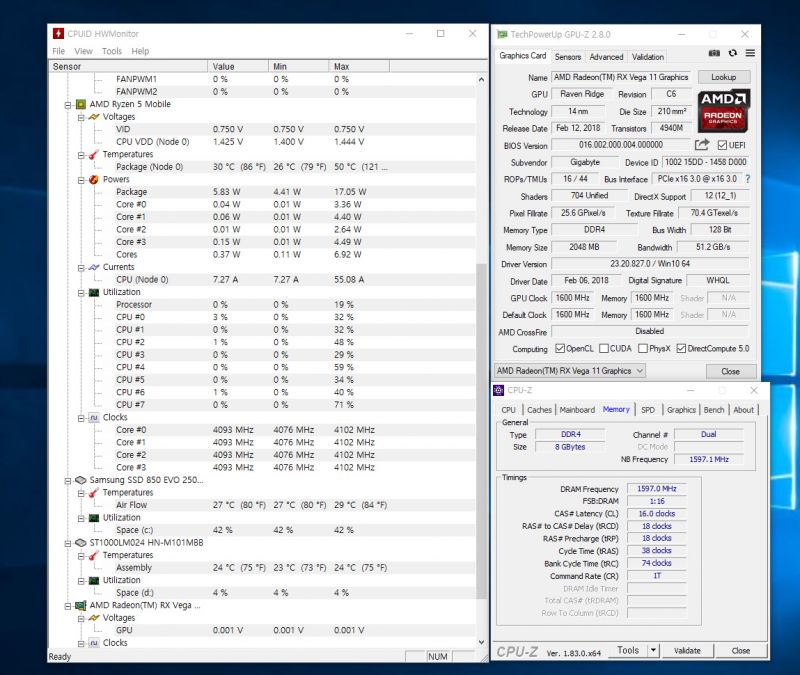Screen dimensions: 800x675
Task: Click the AMD Radeon RX Vega card icon in HWMonitor
Action: point(81,606)
